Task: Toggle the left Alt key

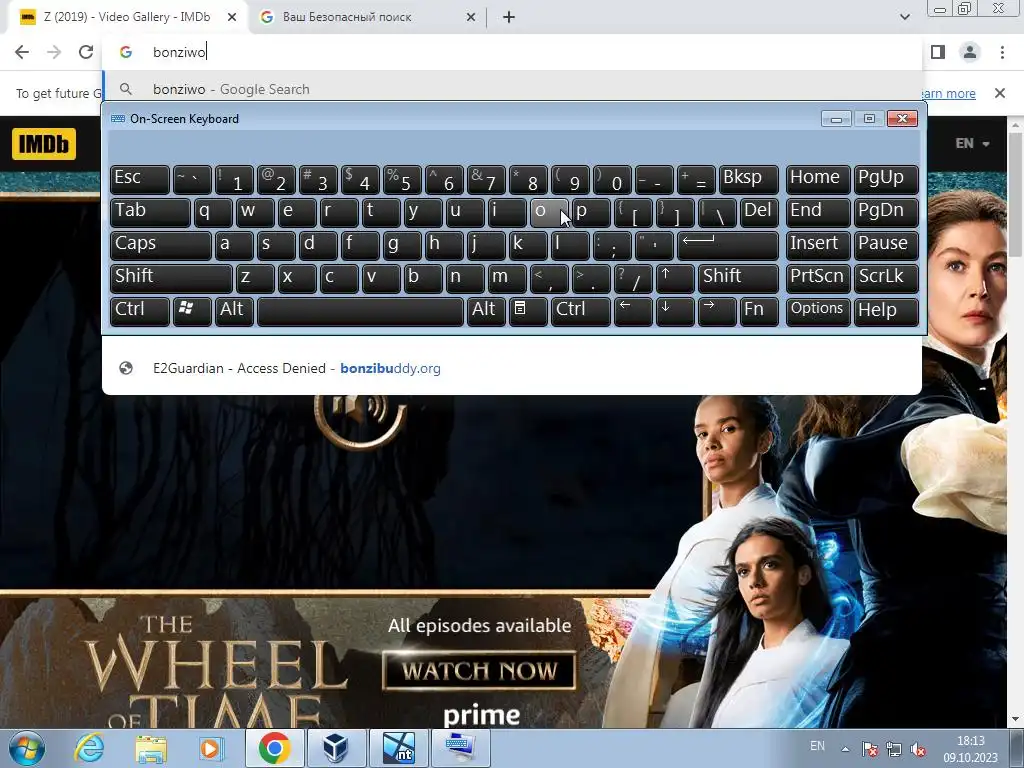Action: click(x=234, y=311)
